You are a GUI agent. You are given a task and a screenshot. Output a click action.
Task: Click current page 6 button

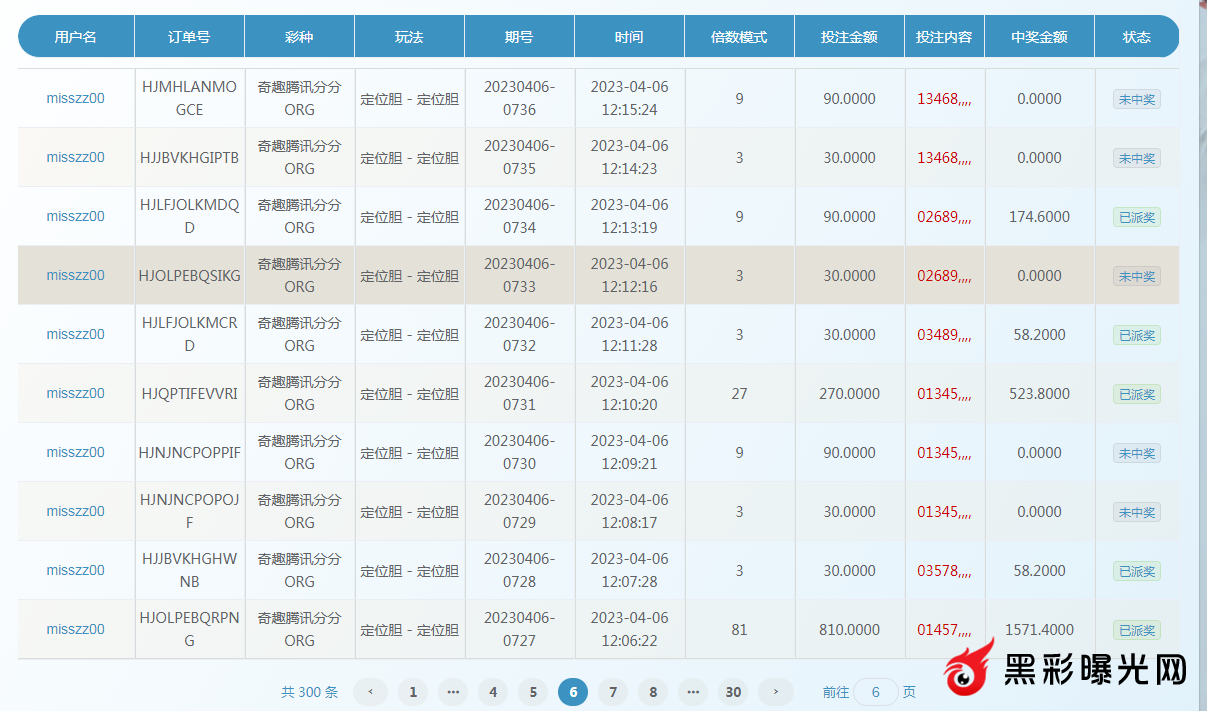pos(573,692)
